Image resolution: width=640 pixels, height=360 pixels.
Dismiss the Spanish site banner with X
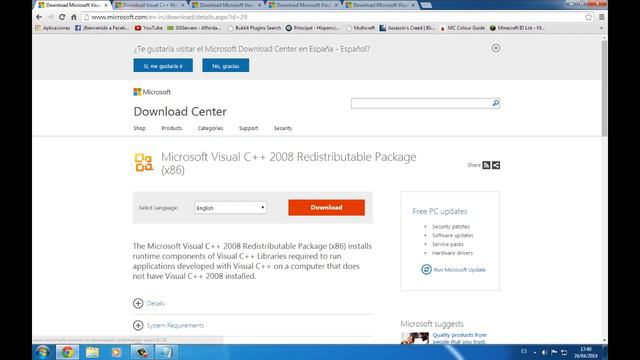point(496,48)
